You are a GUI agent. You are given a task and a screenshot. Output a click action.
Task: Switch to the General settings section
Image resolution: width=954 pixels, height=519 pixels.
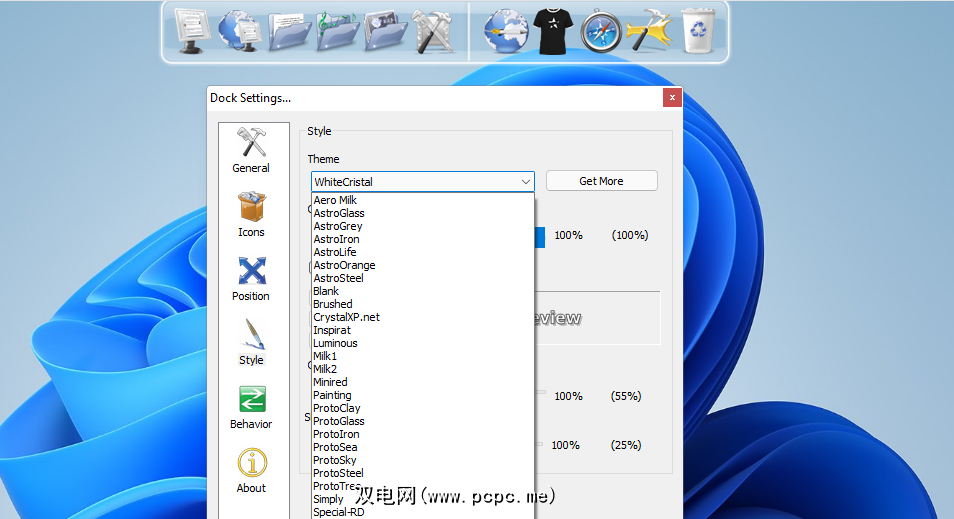(x=251, y=151)
